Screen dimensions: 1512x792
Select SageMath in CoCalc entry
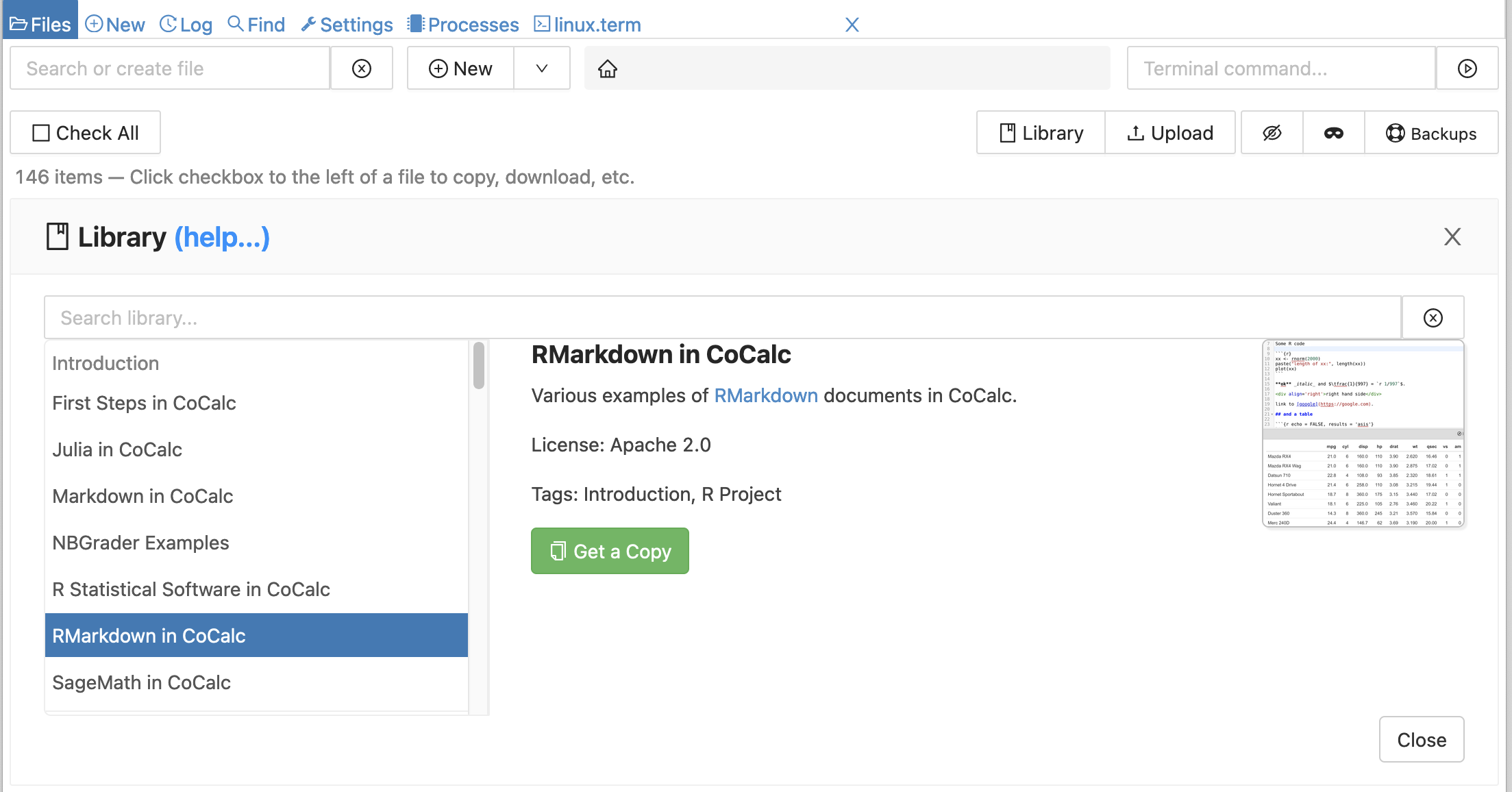(142, 682)
